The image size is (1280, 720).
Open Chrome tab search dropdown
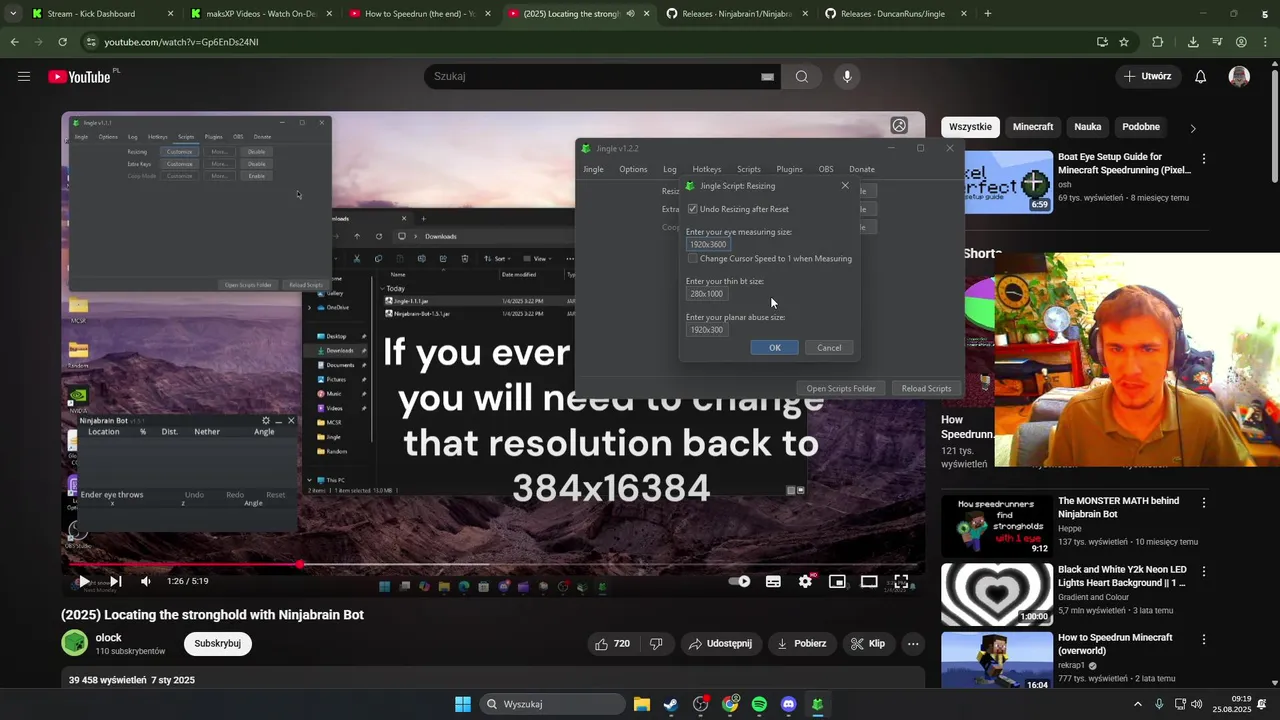(x=12, y=14)
